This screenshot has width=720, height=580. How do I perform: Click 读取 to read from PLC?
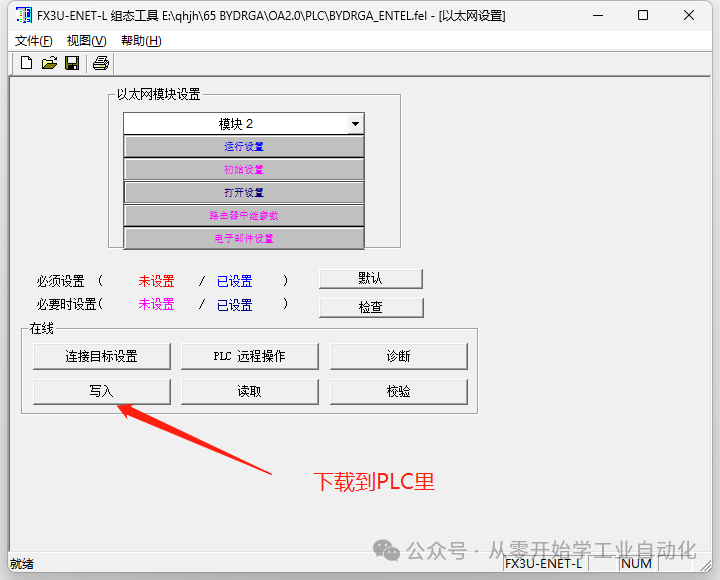249,391
